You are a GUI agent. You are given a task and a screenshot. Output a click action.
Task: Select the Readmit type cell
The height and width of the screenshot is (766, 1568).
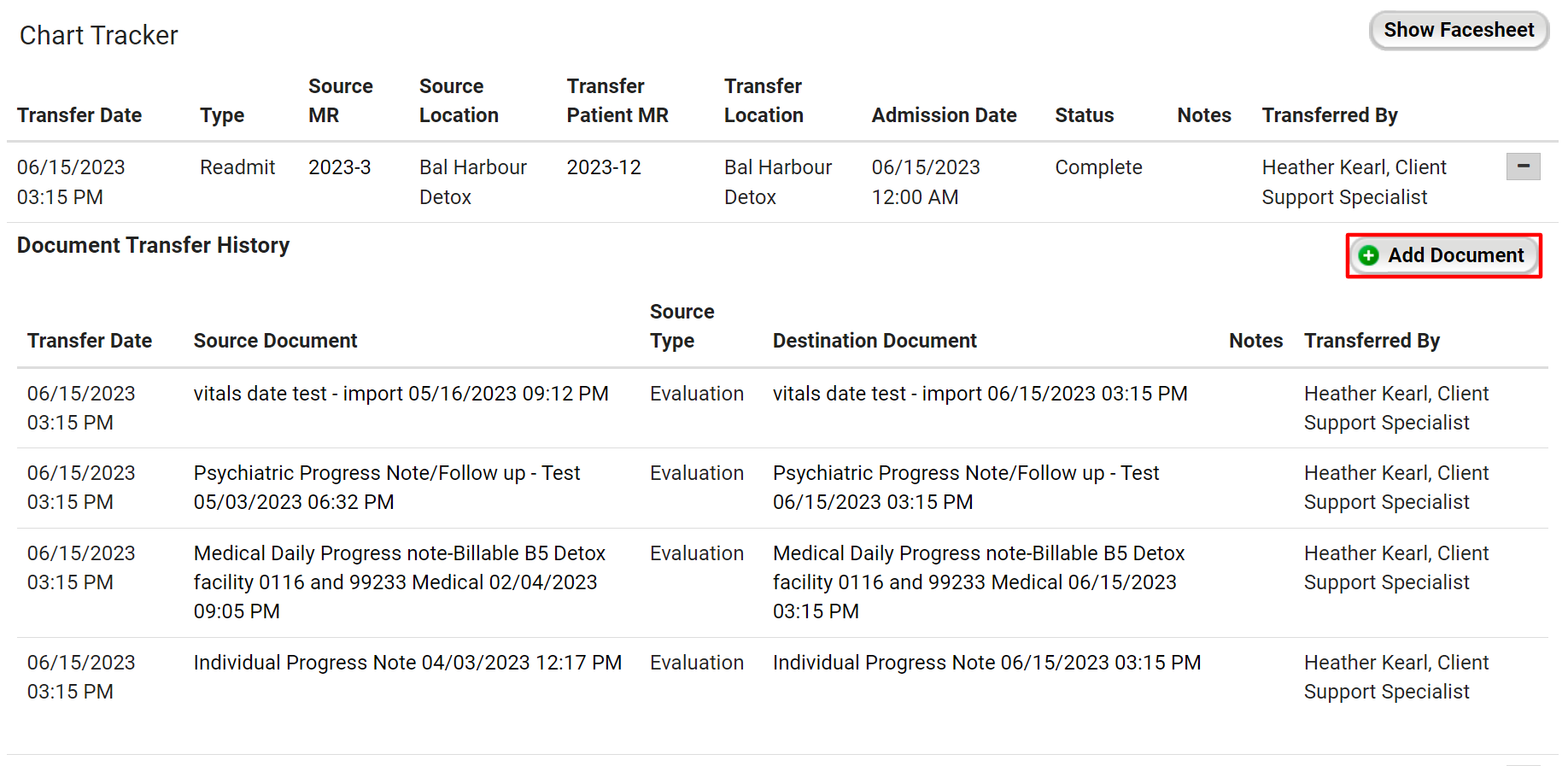[237, 167]
